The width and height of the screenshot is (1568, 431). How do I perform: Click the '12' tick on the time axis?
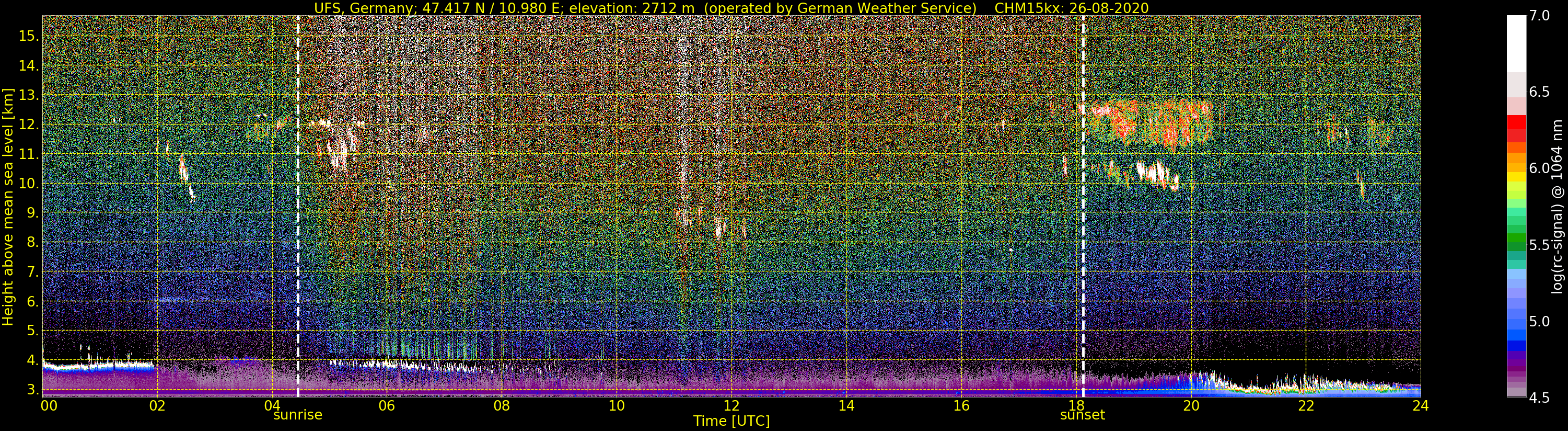[731, 405]
